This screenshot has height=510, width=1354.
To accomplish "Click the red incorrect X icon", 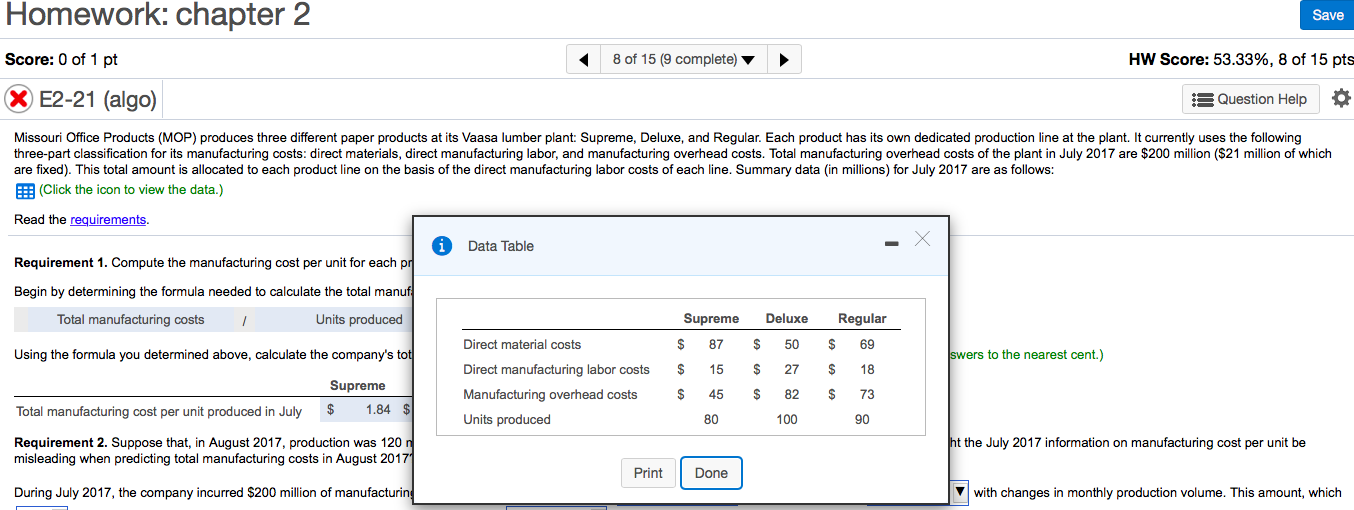I will (x=19, y=99).
